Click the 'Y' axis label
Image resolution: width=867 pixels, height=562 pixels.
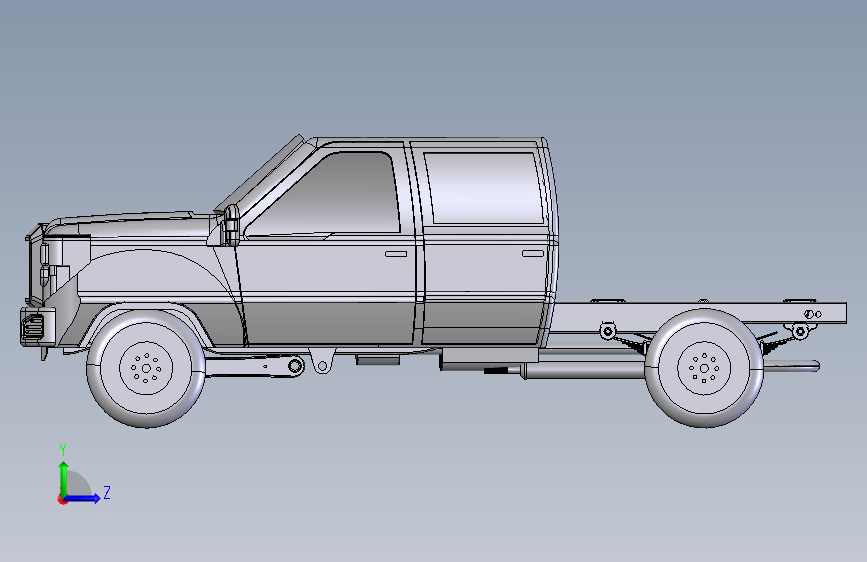(63, 450)
